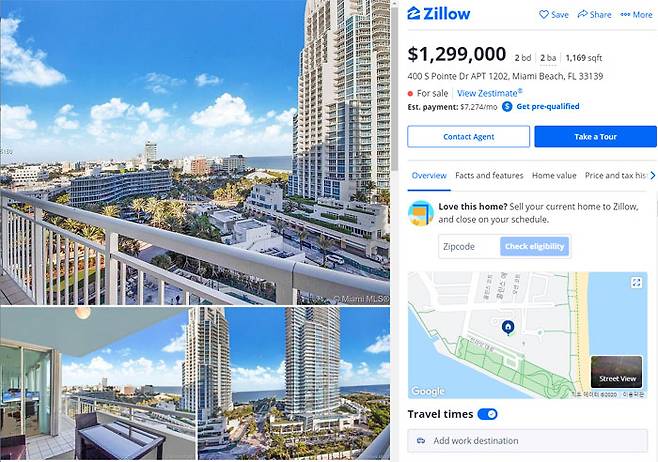The height and width of the screenshot is (462, 658).
Task: Open the Home value tab
Action: [554, 175]
